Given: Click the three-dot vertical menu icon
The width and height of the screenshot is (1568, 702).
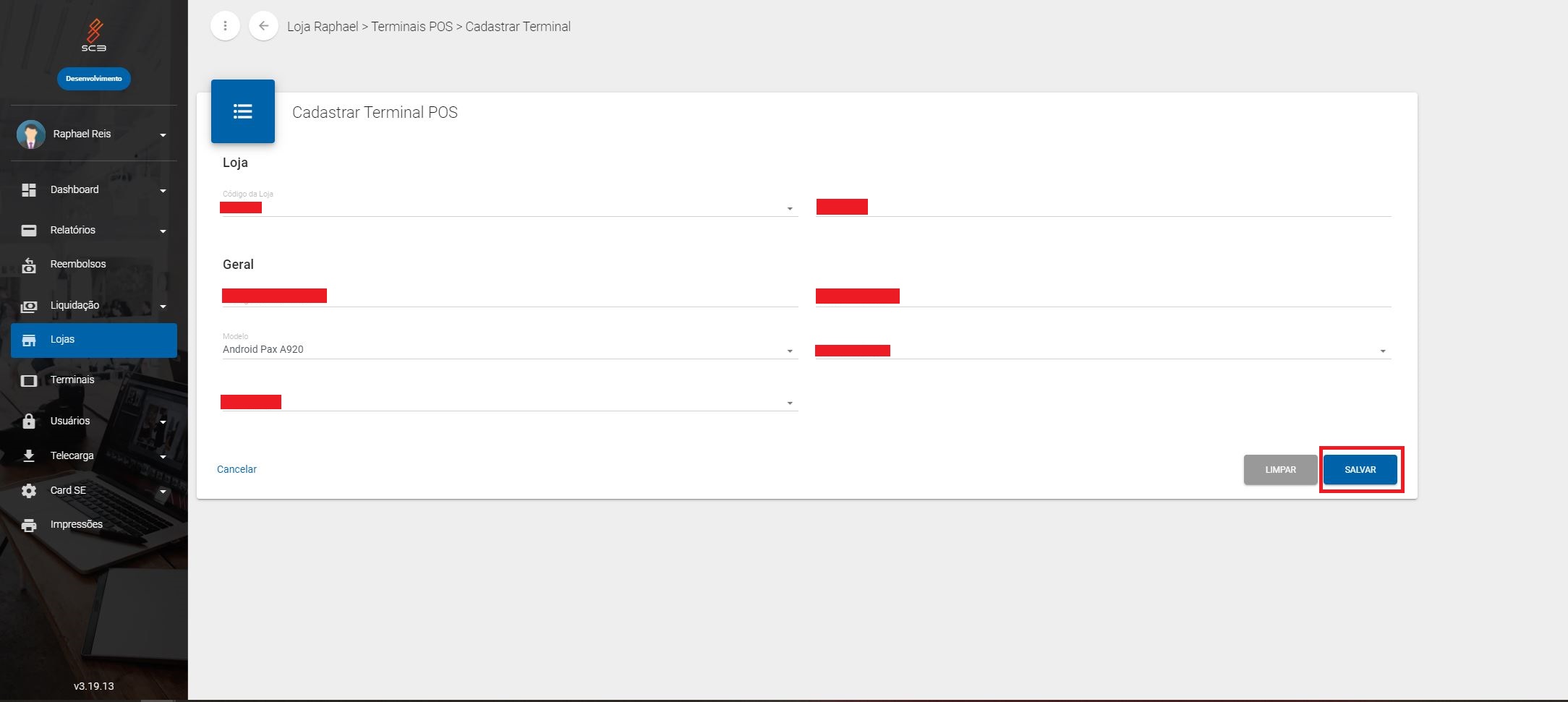Looking at the screenshot, I should [225, 26].
